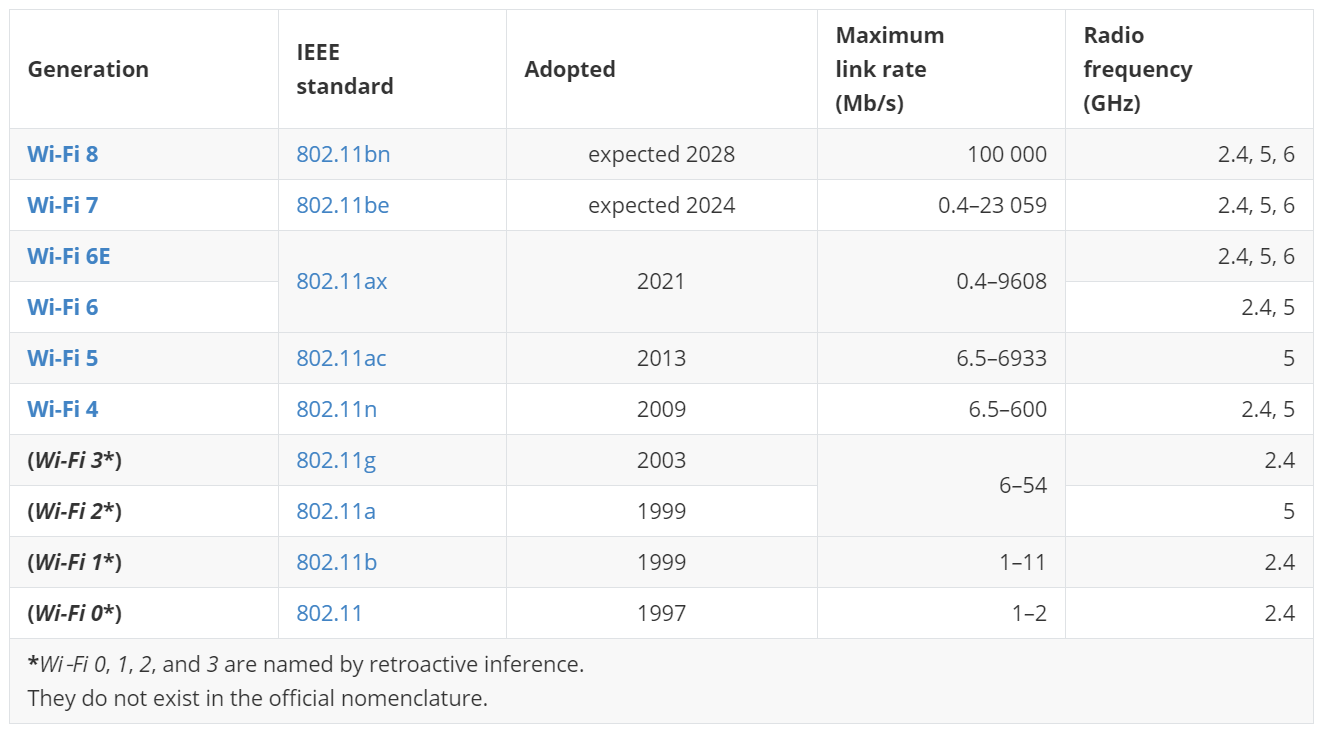
Task: Click the IEEE standard column header
Action: point(345,70)
